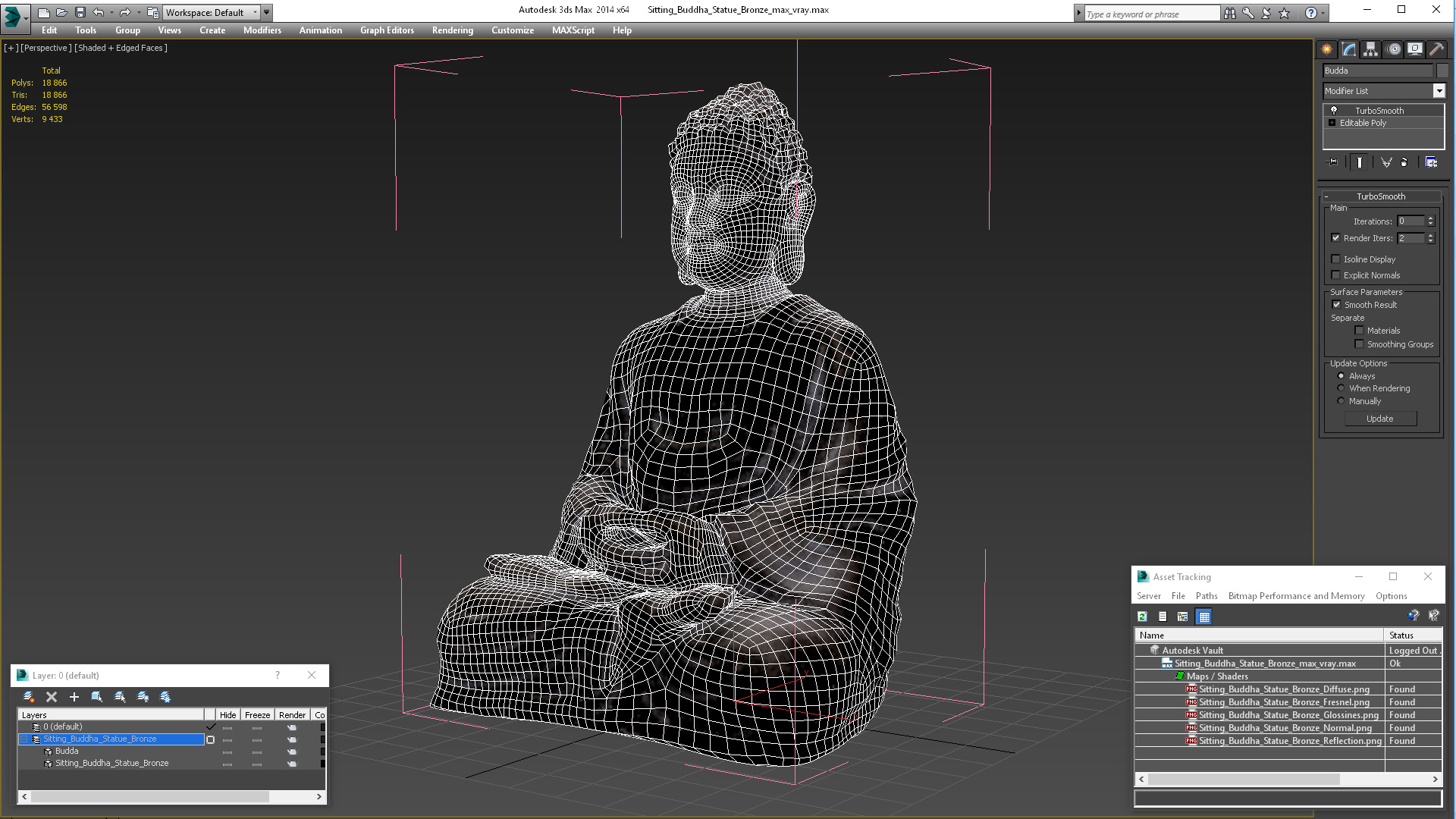Open the Rendering menu
Image resolution: width=1456 pixels, height=819 pixels.
pos(453,30)
